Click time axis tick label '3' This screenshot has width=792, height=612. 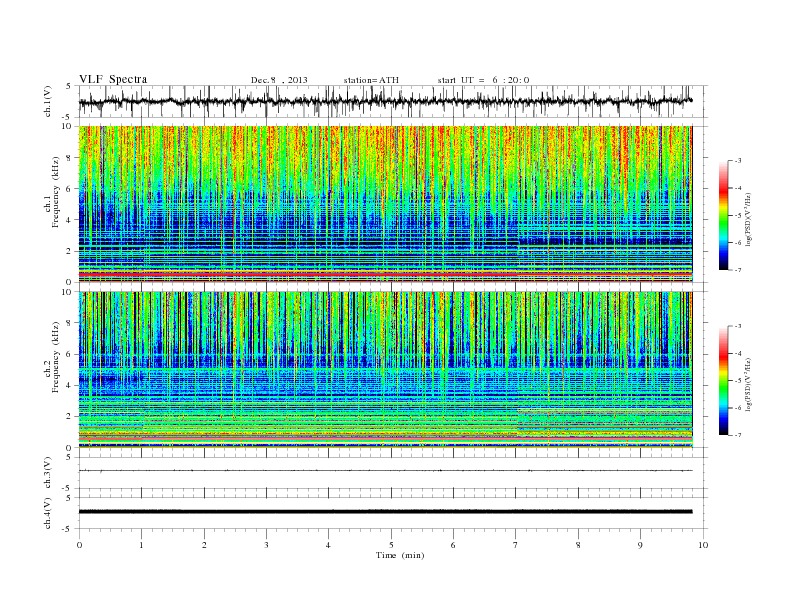[x=266, y=545]
